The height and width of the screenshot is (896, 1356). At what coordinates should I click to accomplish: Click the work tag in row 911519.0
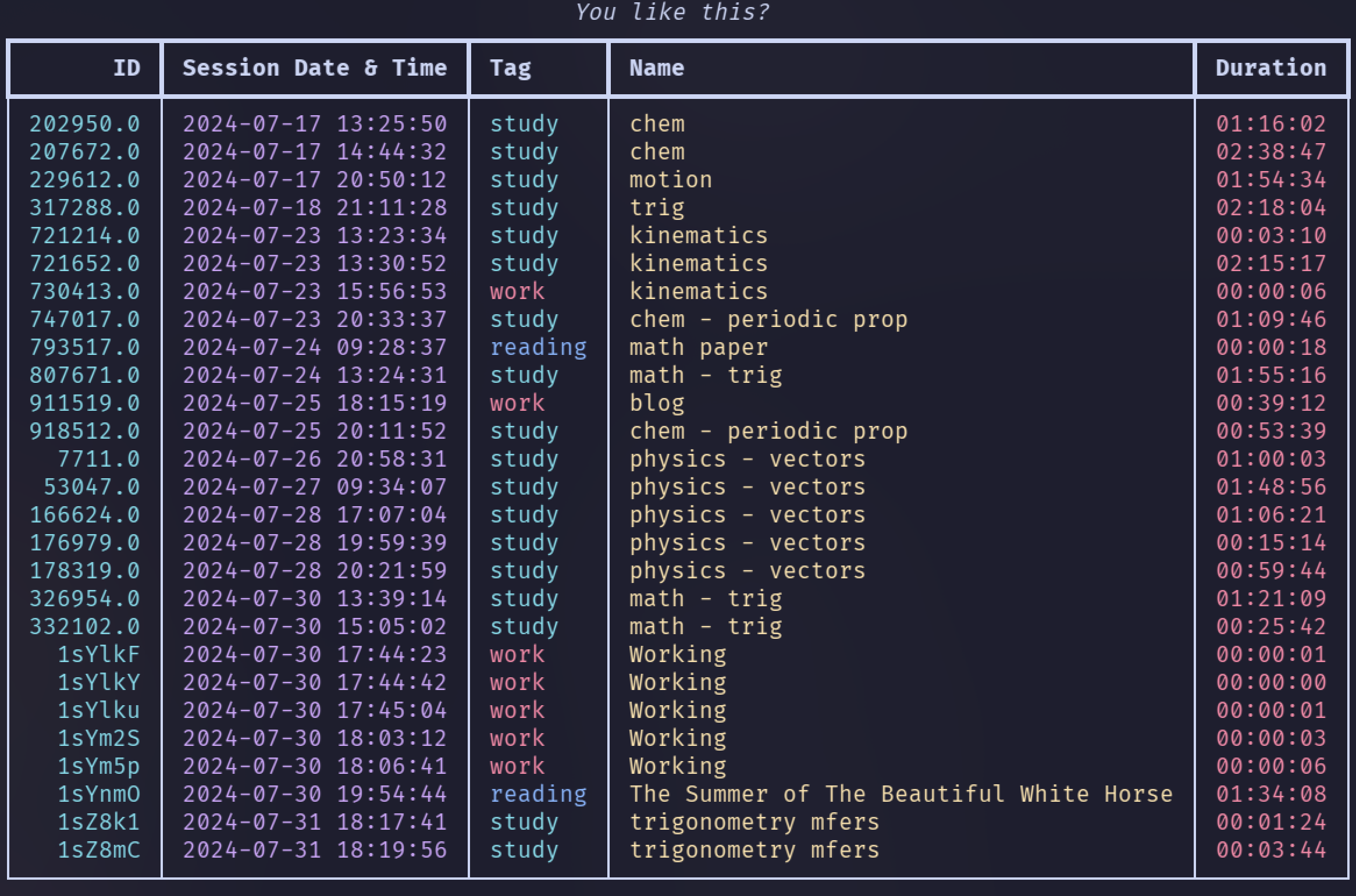(x=517, y=403)
